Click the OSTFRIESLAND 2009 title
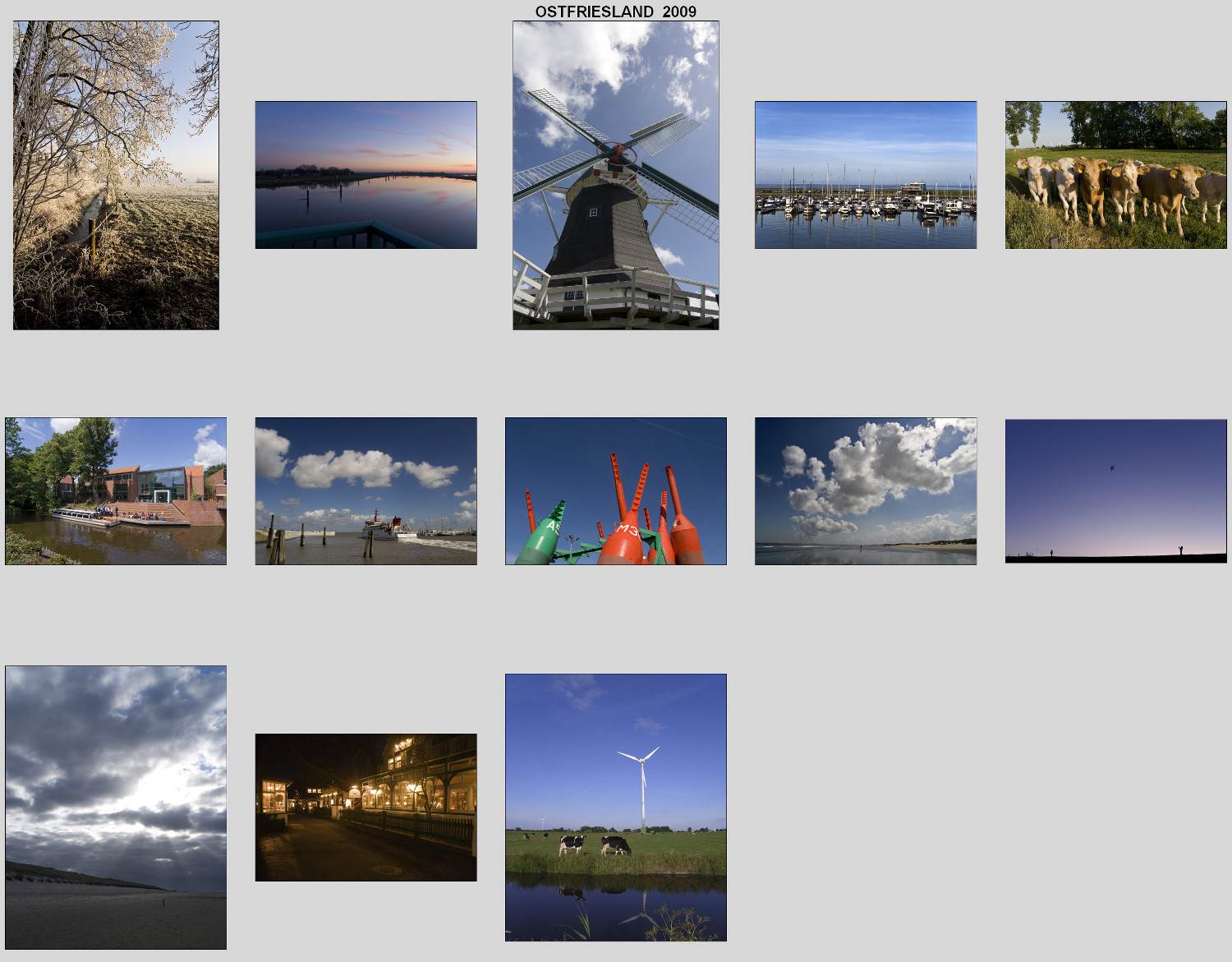Screen dimensions: 1232x962 pyautogui.click(x=615, y=12)
